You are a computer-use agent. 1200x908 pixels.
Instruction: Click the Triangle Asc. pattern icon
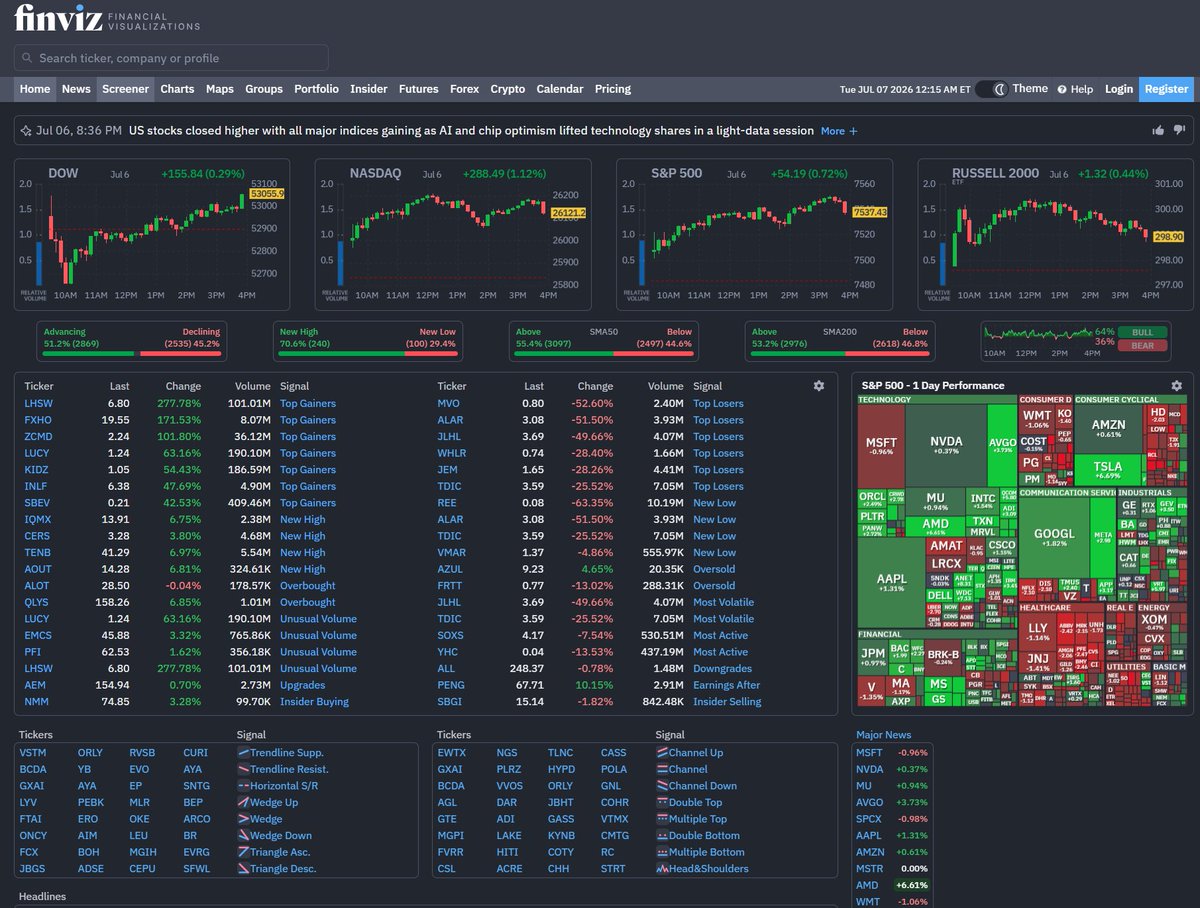tap(243, 852)
